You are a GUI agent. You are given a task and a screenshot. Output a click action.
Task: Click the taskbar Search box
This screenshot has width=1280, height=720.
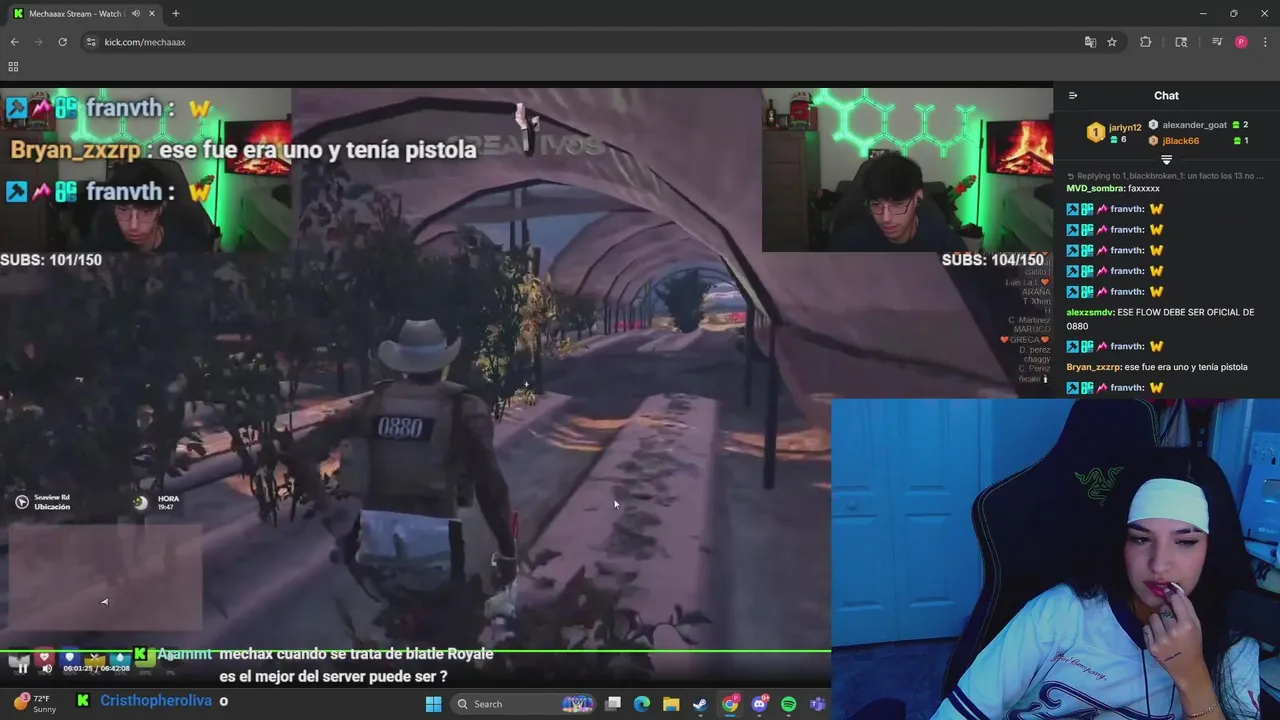coord(525,704)
